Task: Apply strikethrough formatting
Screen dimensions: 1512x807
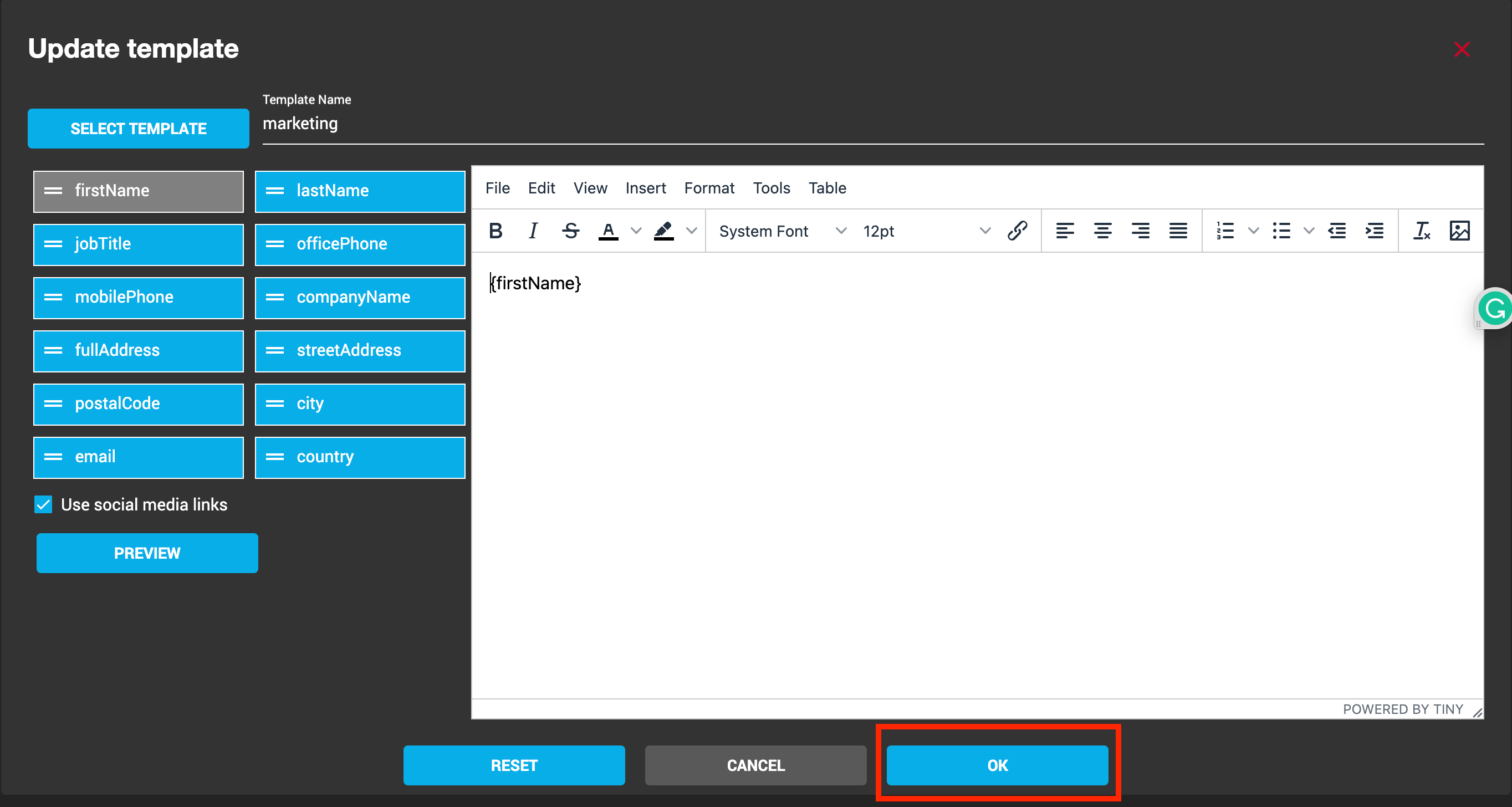Action: click(570, 231)
